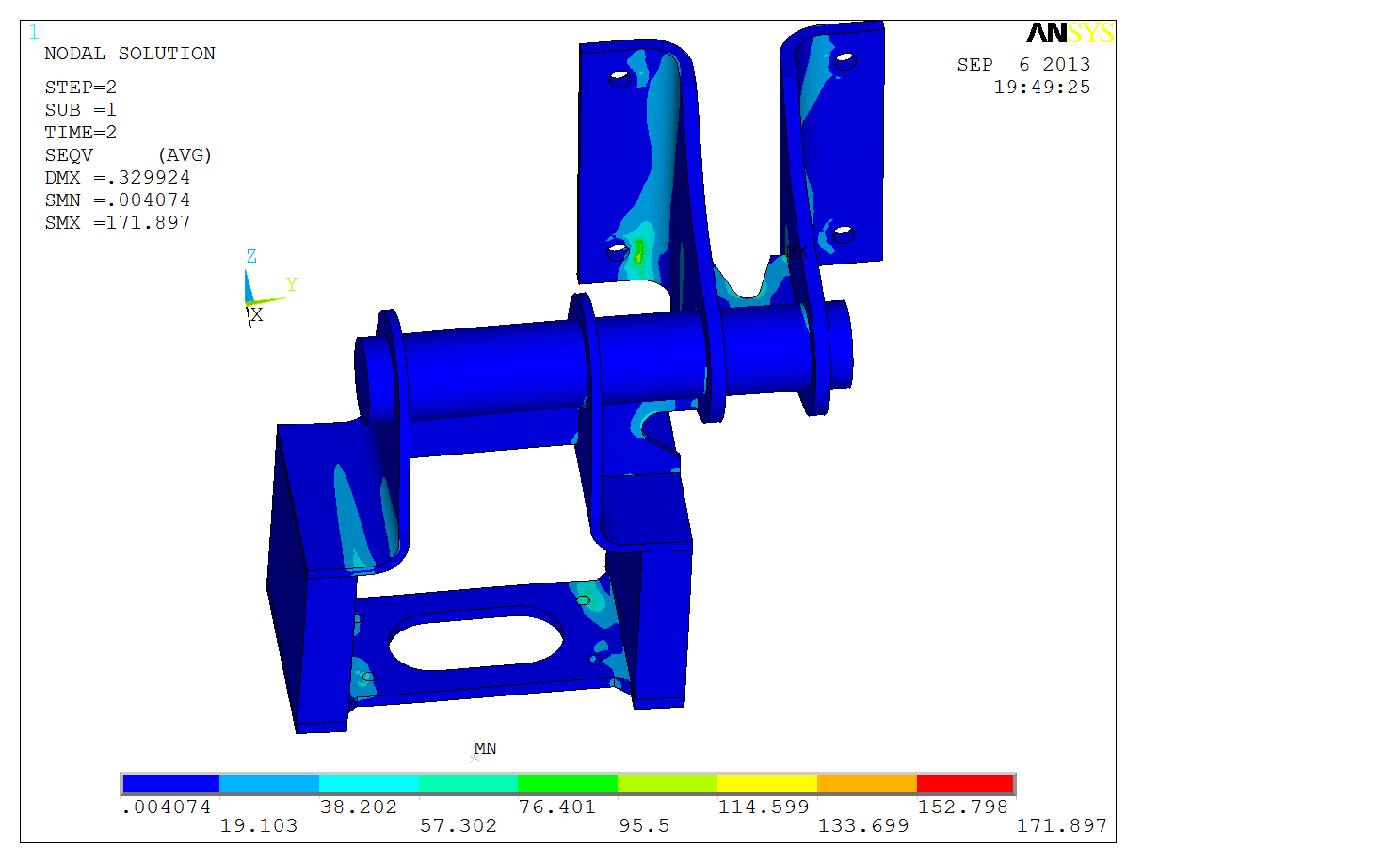Click the yellow-green legend band
1400x863 pixels.
coord(668,784)
